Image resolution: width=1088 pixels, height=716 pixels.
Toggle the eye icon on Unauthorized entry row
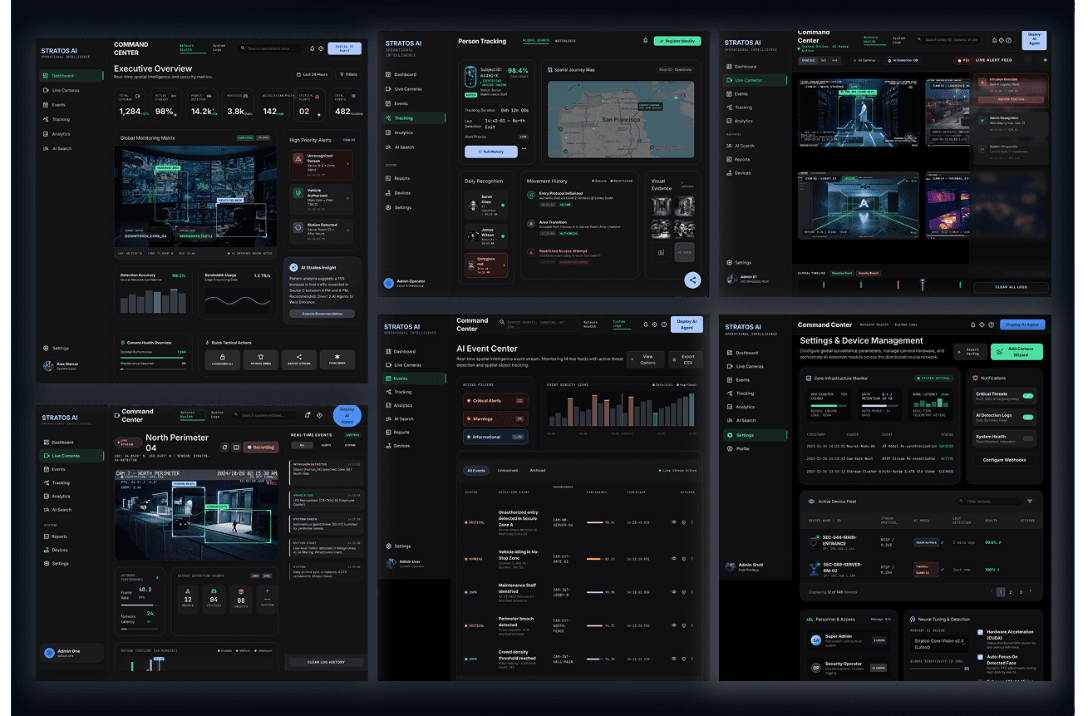click(x=674, y=522)
